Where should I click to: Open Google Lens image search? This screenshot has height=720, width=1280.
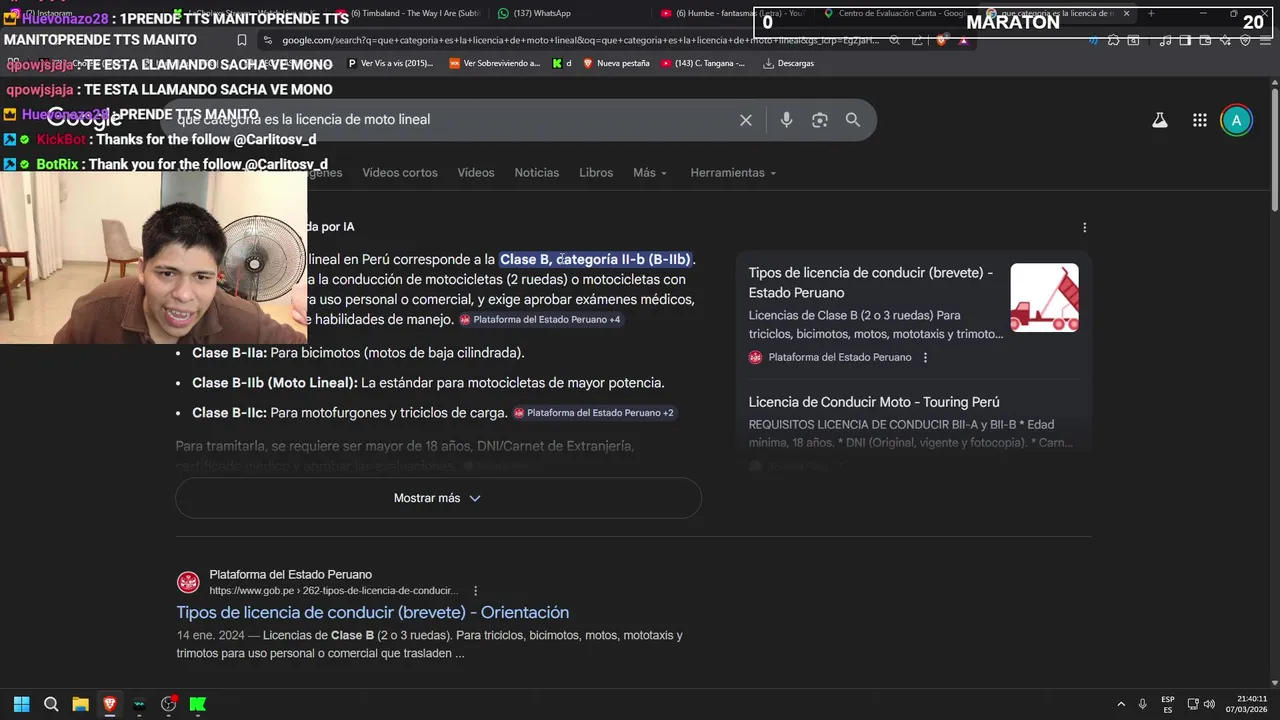tap(820, 120)
